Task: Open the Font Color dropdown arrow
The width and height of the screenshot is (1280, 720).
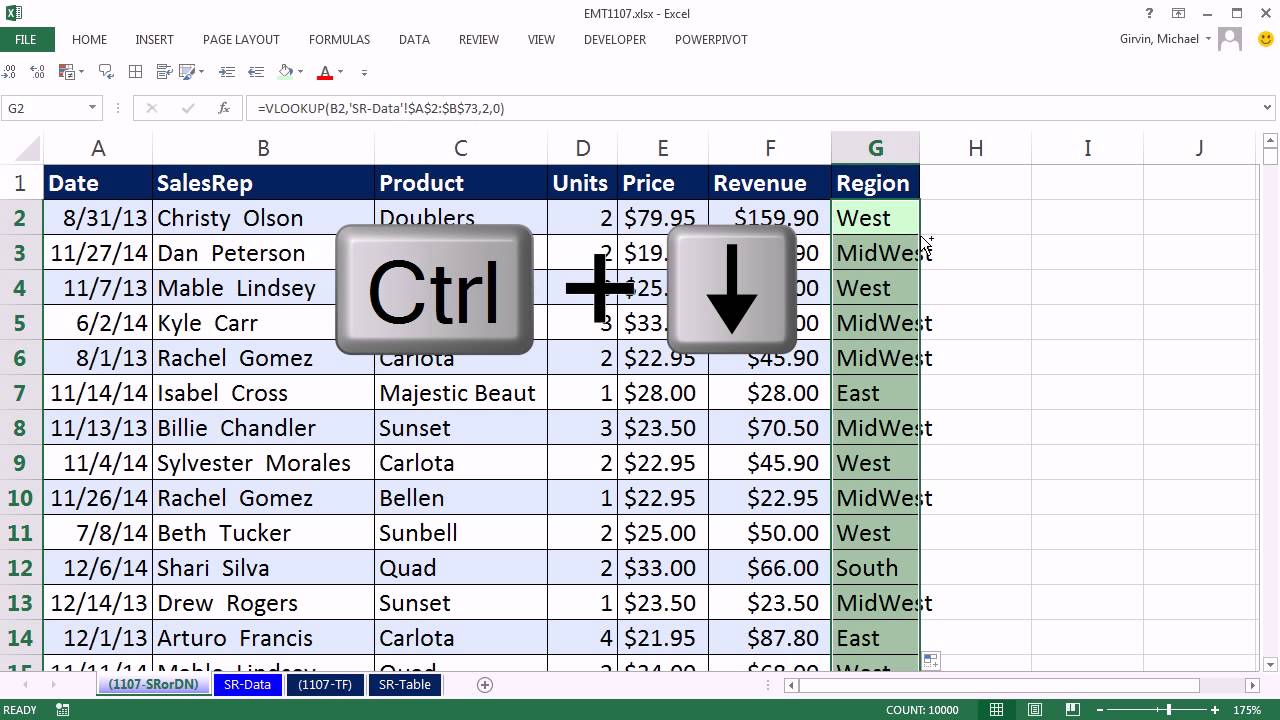Action: point(339,73)
